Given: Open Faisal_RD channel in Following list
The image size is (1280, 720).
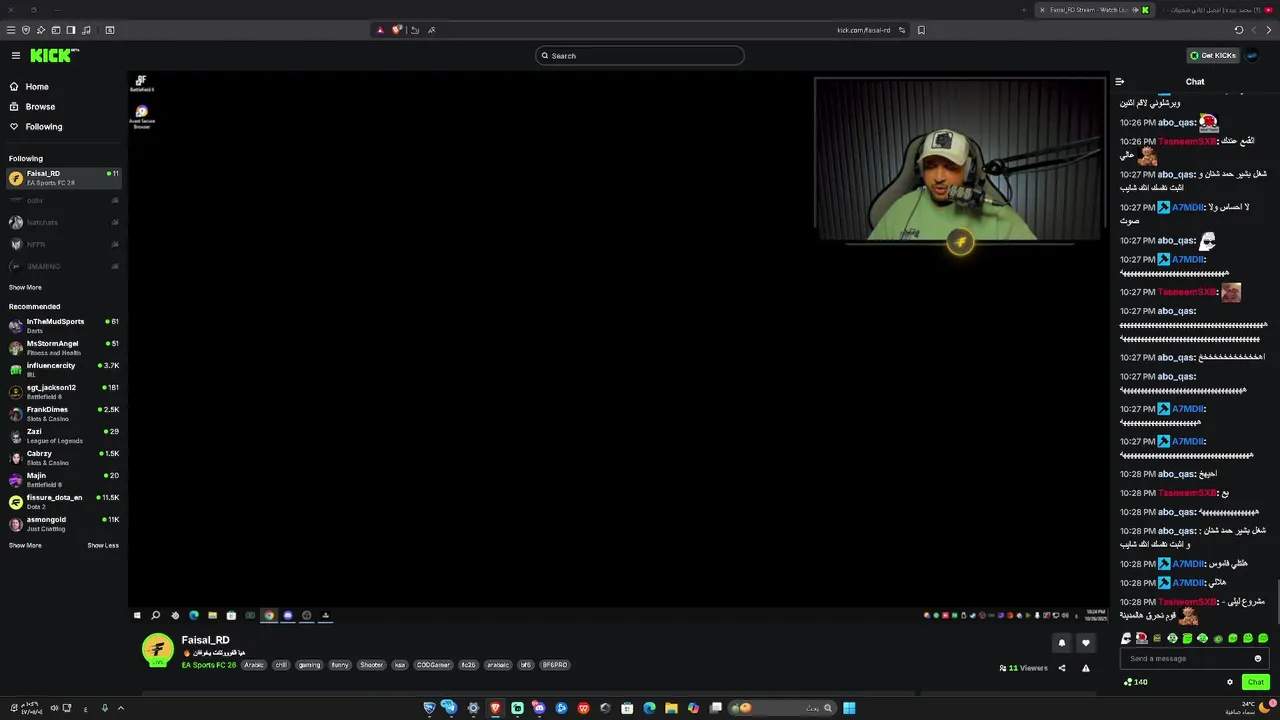Looking at the screenshot, I should point(64,178).
